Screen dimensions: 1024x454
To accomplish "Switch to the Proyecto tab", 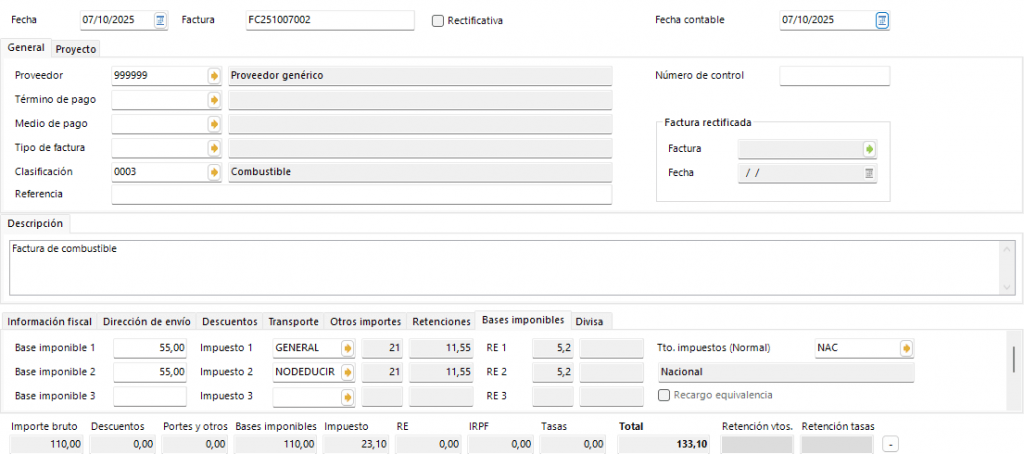I will click(76, 48).
